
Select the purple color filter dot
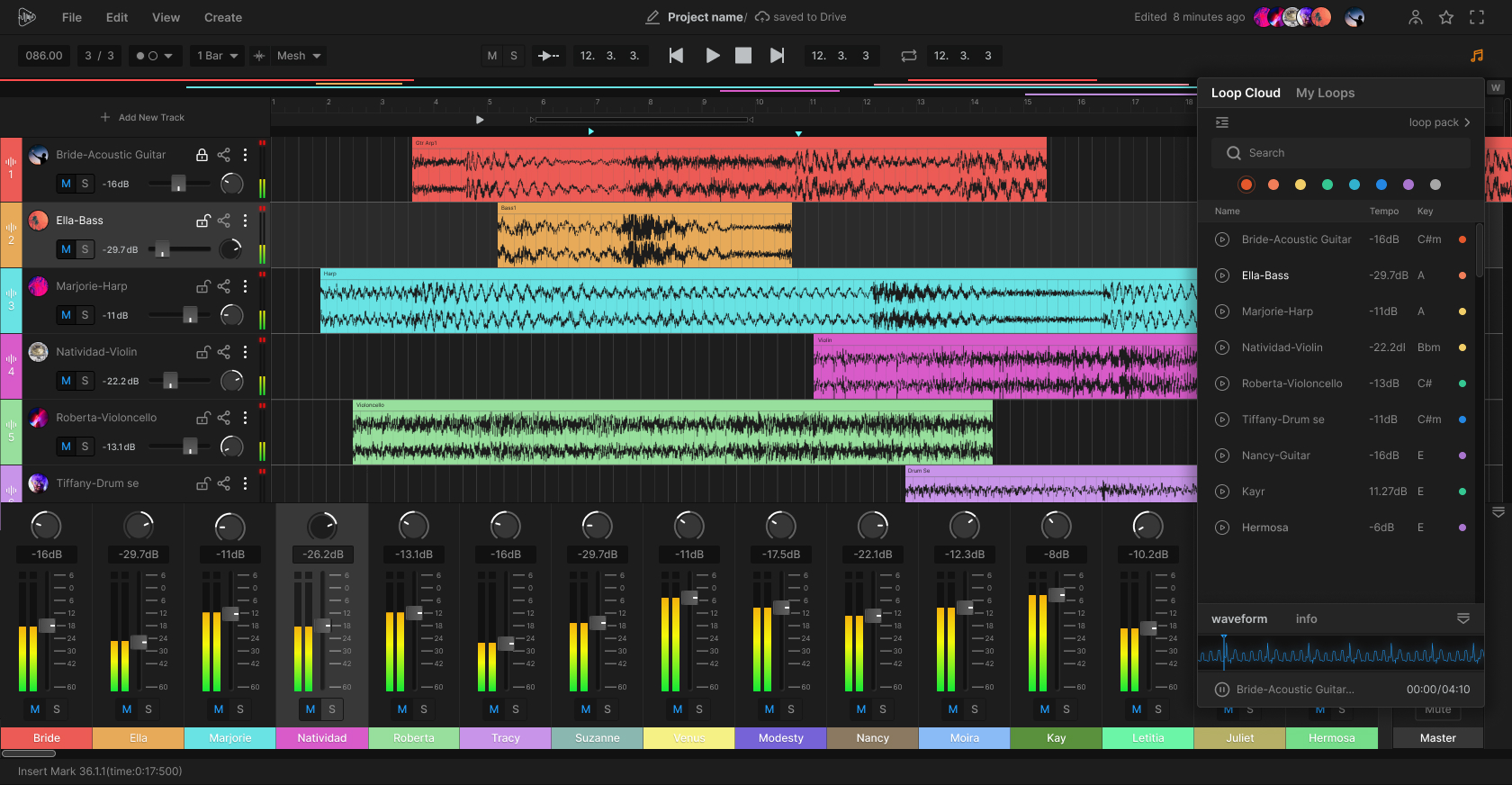point(1408,185)
